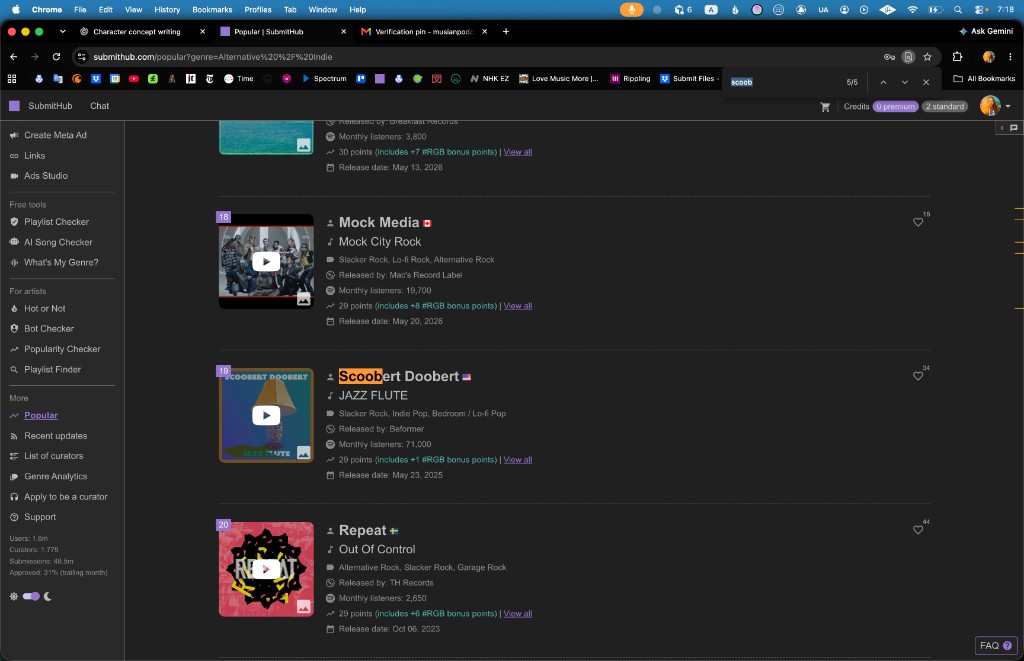Open Mock Media artist name
This screenshot has width=1024, height=661.
pos(379,223)
